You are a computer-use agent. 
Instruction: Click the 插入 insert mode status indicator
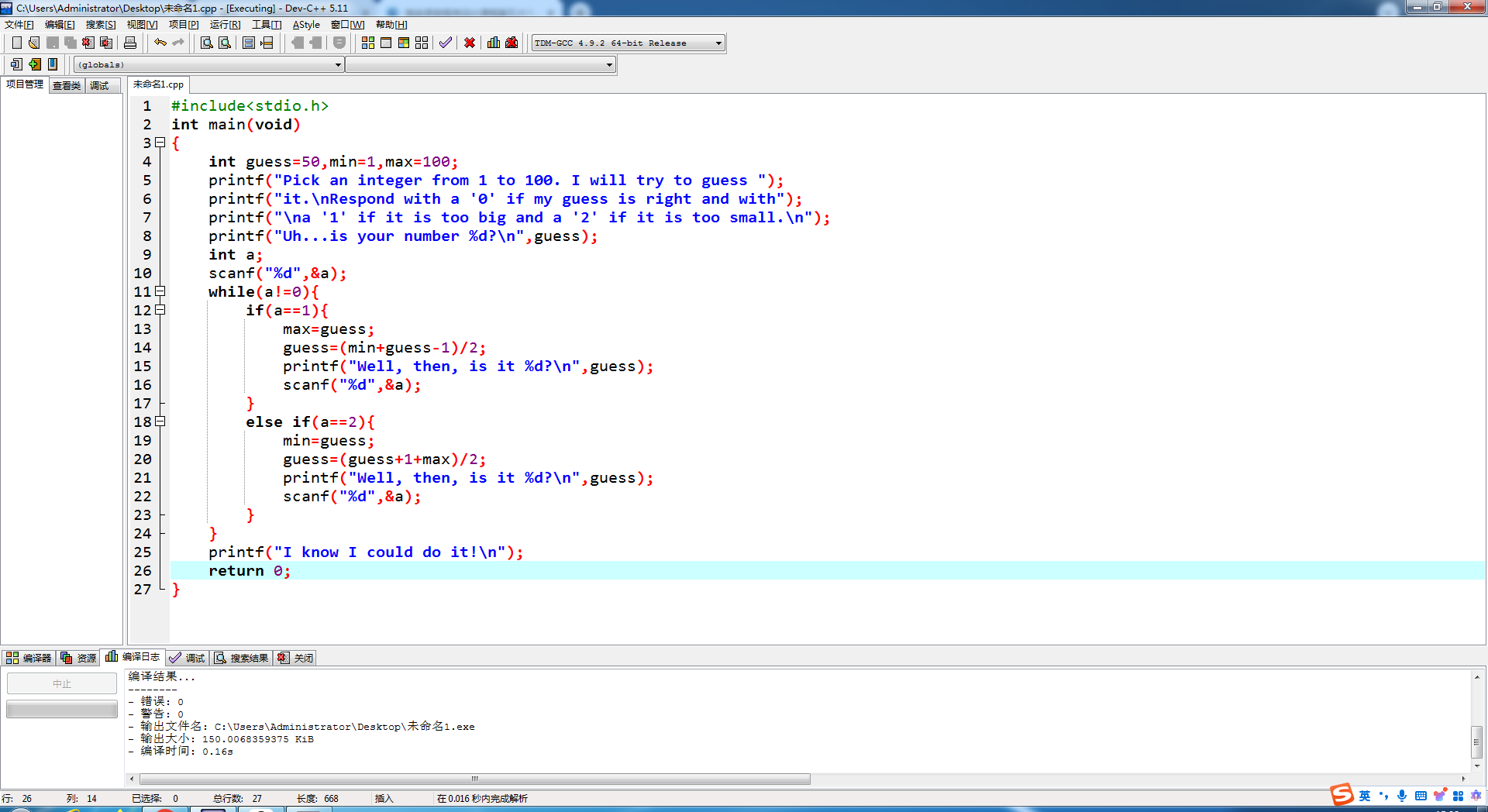click(x=384, y=799)
